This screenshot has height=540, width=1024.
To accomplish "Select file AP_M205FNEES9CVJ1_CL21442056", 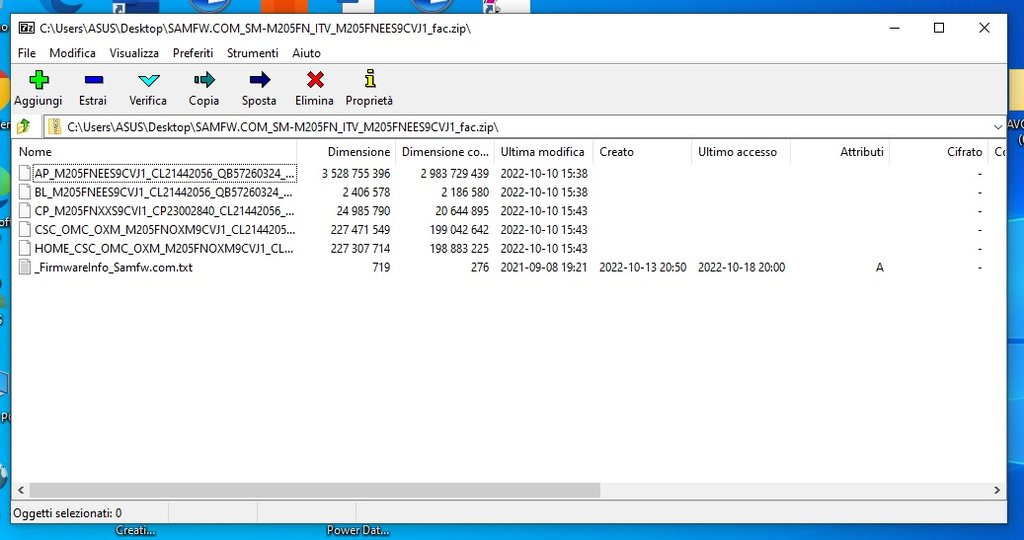I will tap(165, 174).
